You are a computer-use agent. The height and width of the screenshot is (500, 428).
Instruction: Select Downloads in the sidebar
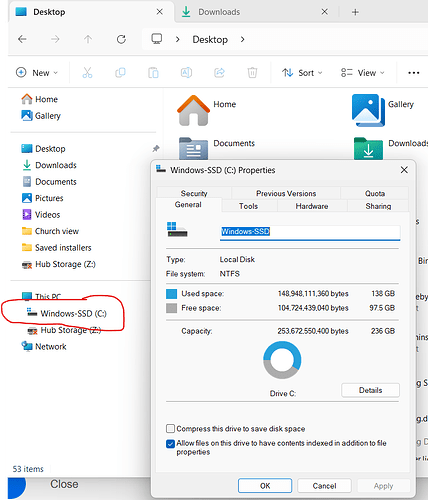point(49,165)
